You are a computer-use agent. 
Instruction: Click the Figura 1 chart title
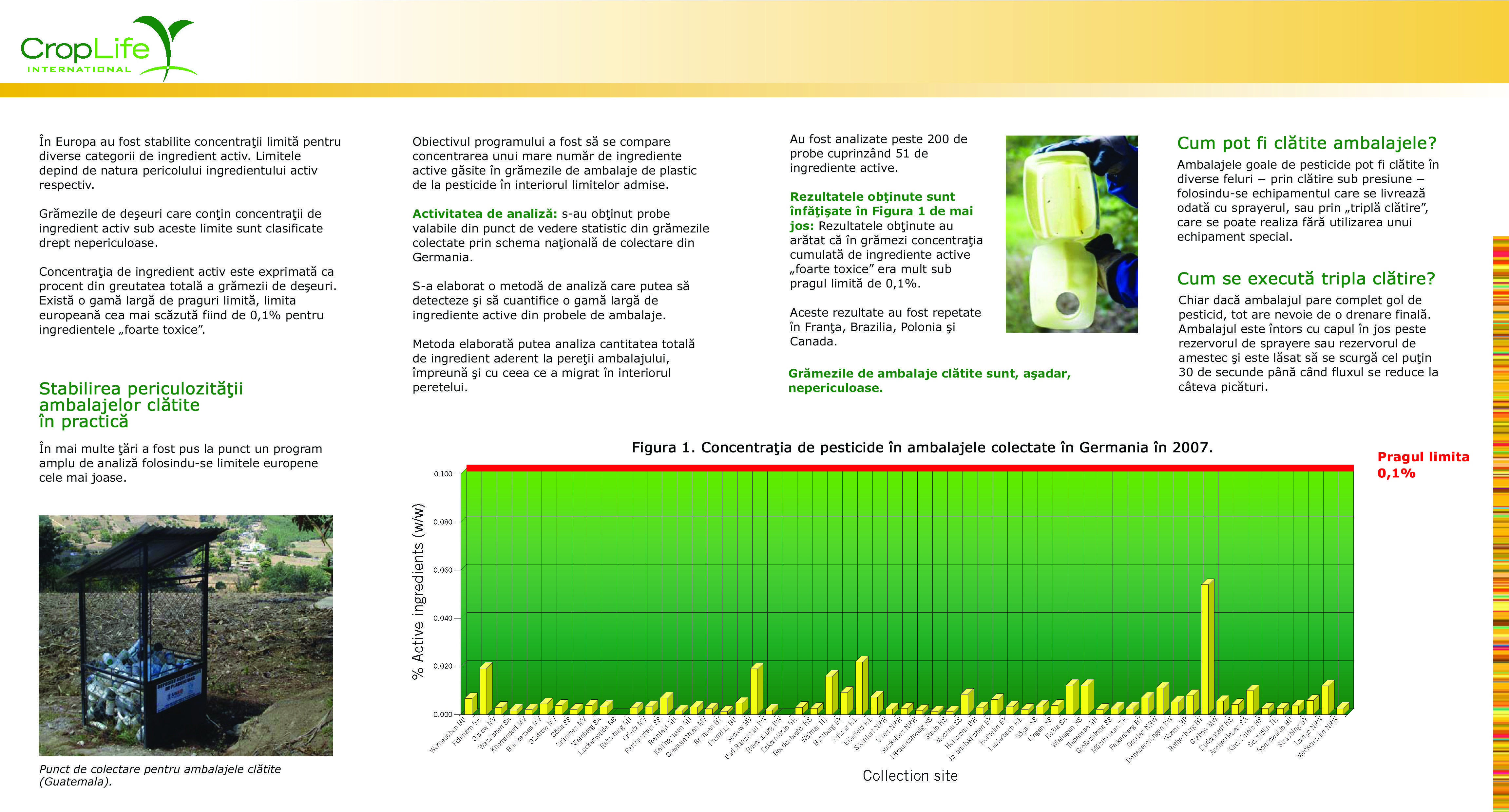pos(922,447)
